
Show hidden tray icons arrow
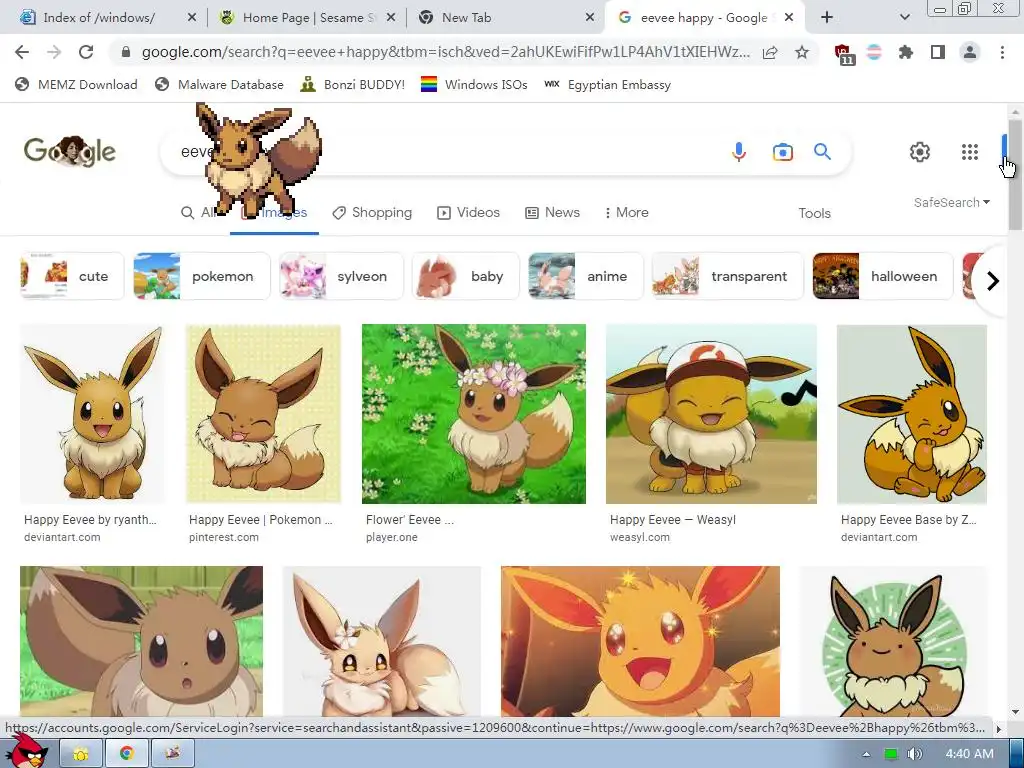[866, 754]
